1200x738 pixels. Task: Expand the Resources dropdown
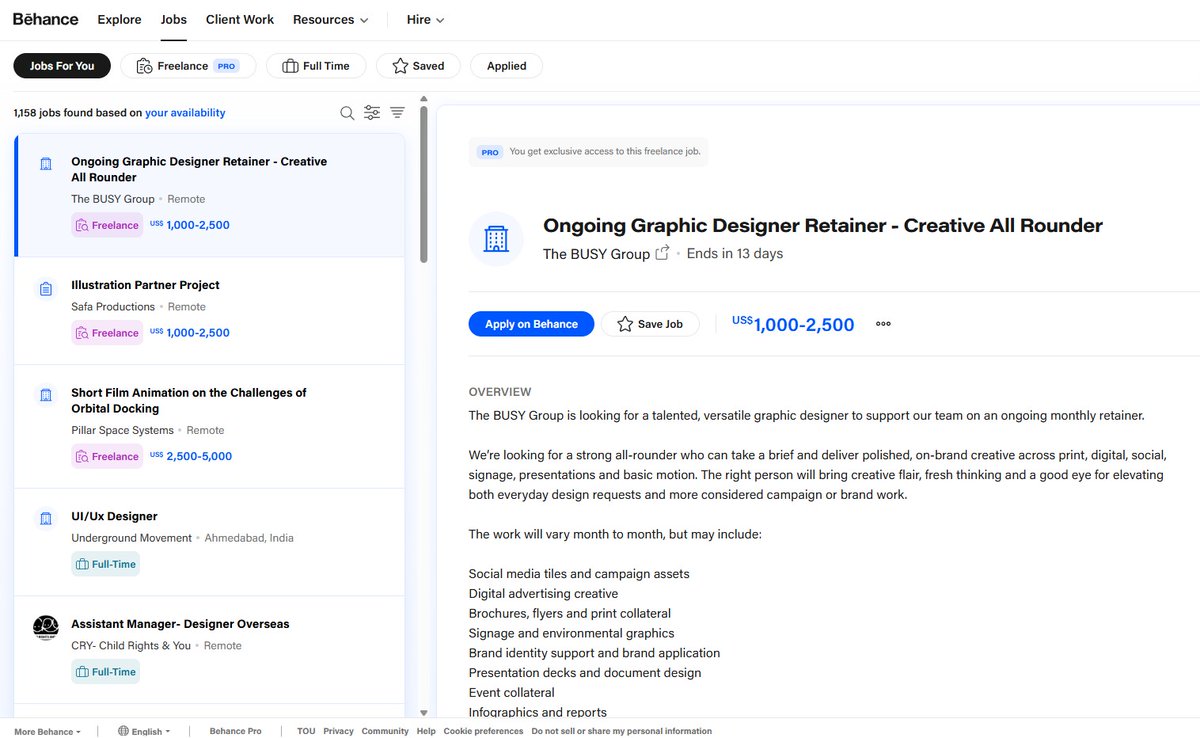pyautogui.click(x=331, y=20)
